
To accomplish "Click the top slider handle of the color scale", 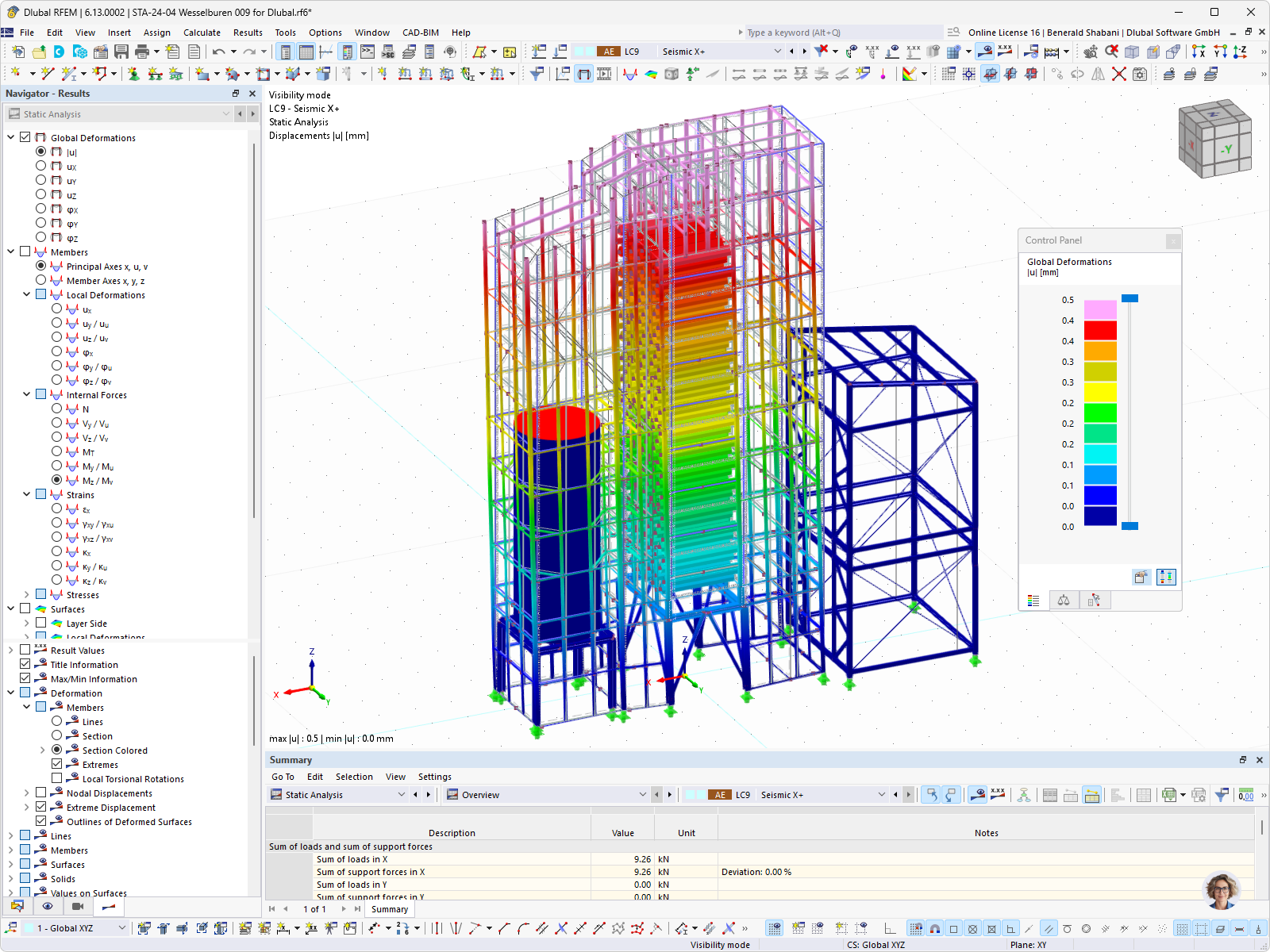I will pos(1130,298).
